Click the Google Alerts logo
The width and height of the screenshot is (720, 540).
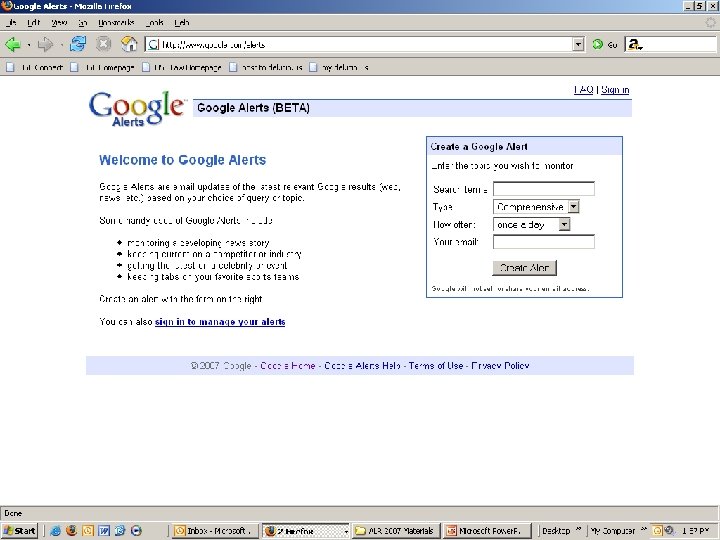pyautogui.click(x=137, y=109)
